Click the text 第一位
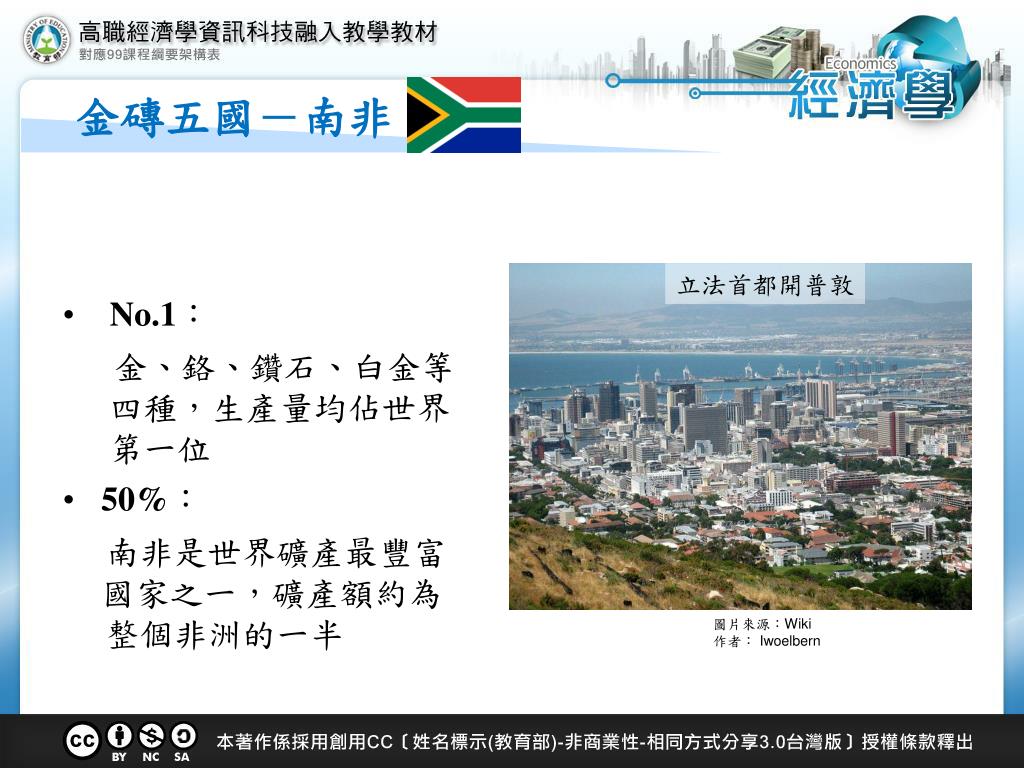This screenshot has width=1024, height=768. pyautogui.click(x=161, y=450)
